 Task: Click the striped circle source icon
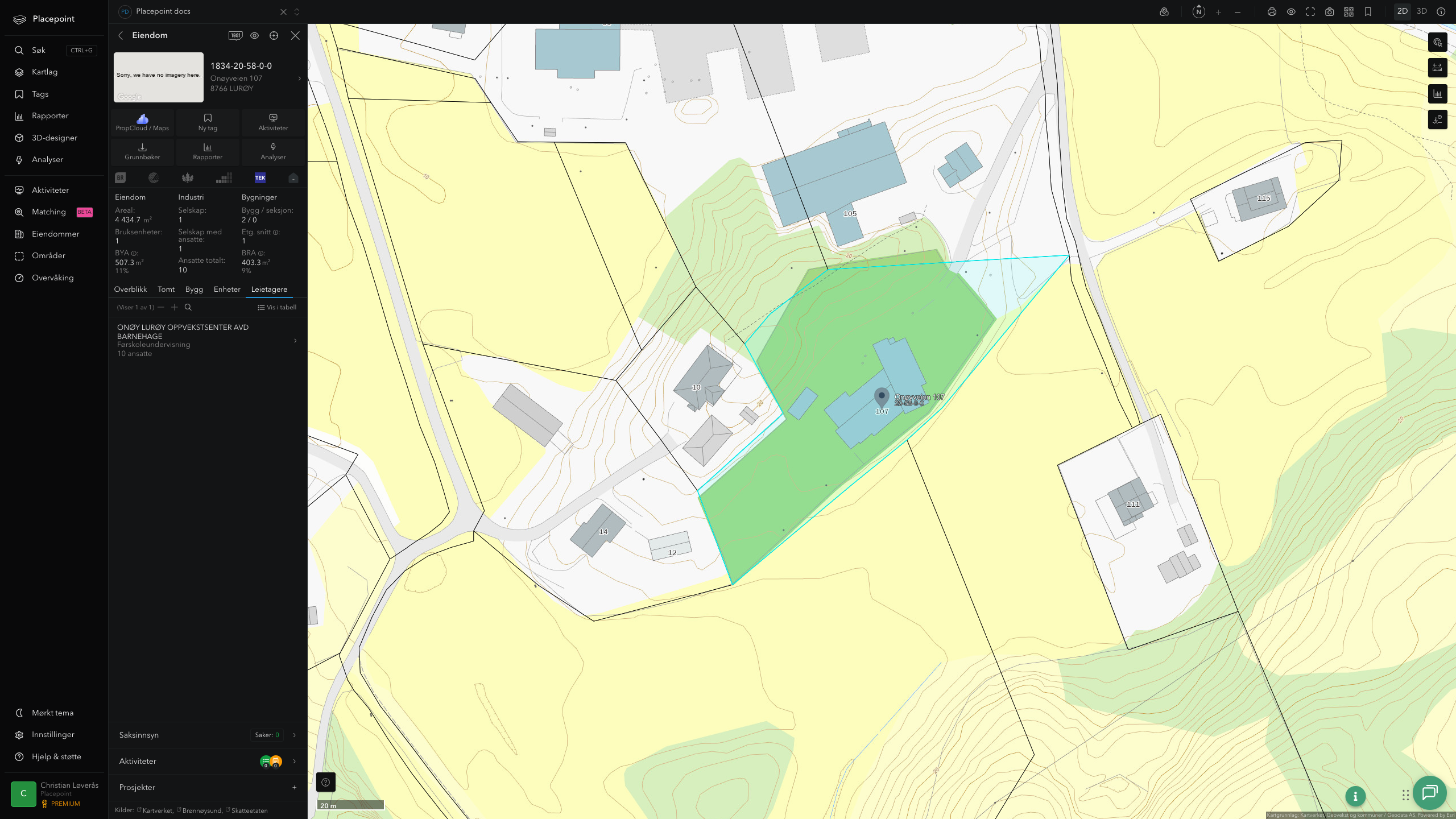tap(154, 178)
